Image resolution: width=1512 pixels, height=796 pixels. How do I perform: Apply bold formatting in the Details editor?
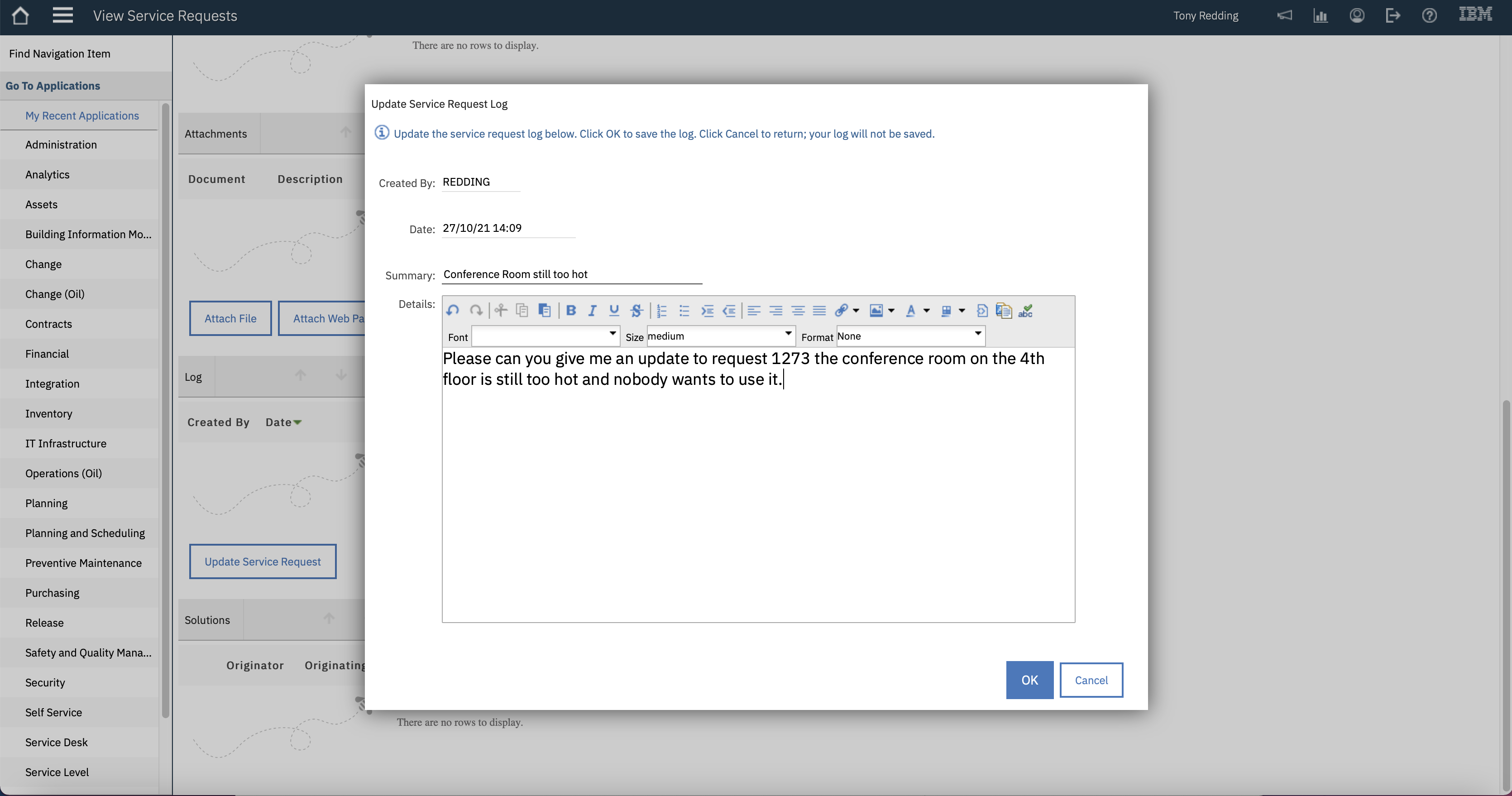click(571, 311)
